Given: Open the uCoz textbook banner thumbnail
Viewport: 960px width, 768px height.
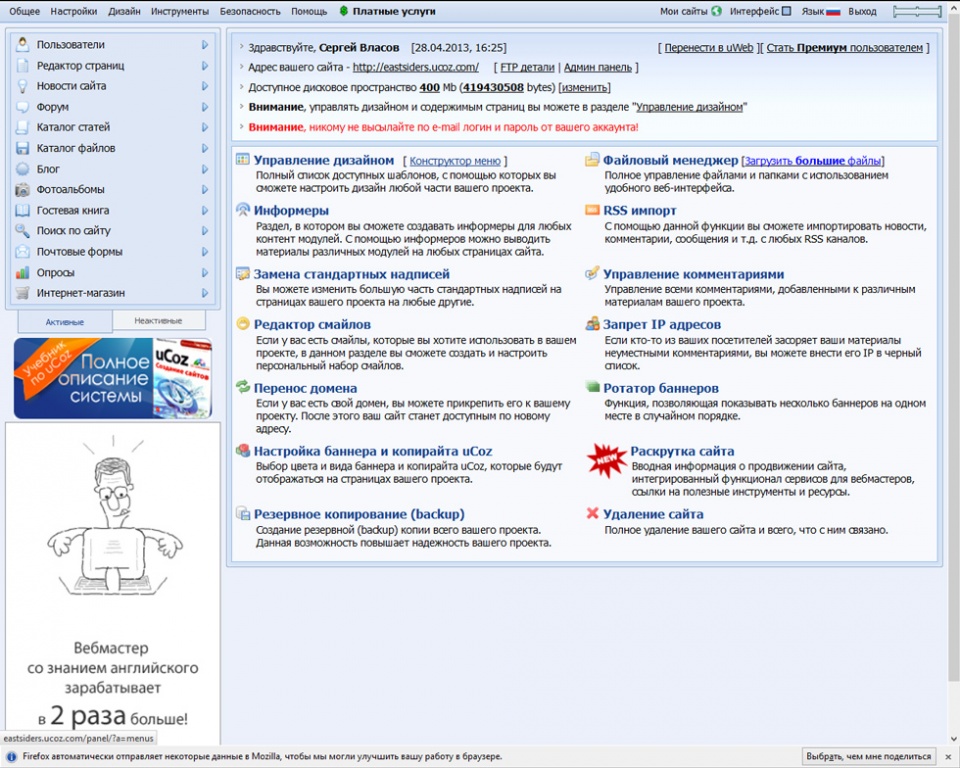Looking at the screenshot, I should click(x=113, y=378).
